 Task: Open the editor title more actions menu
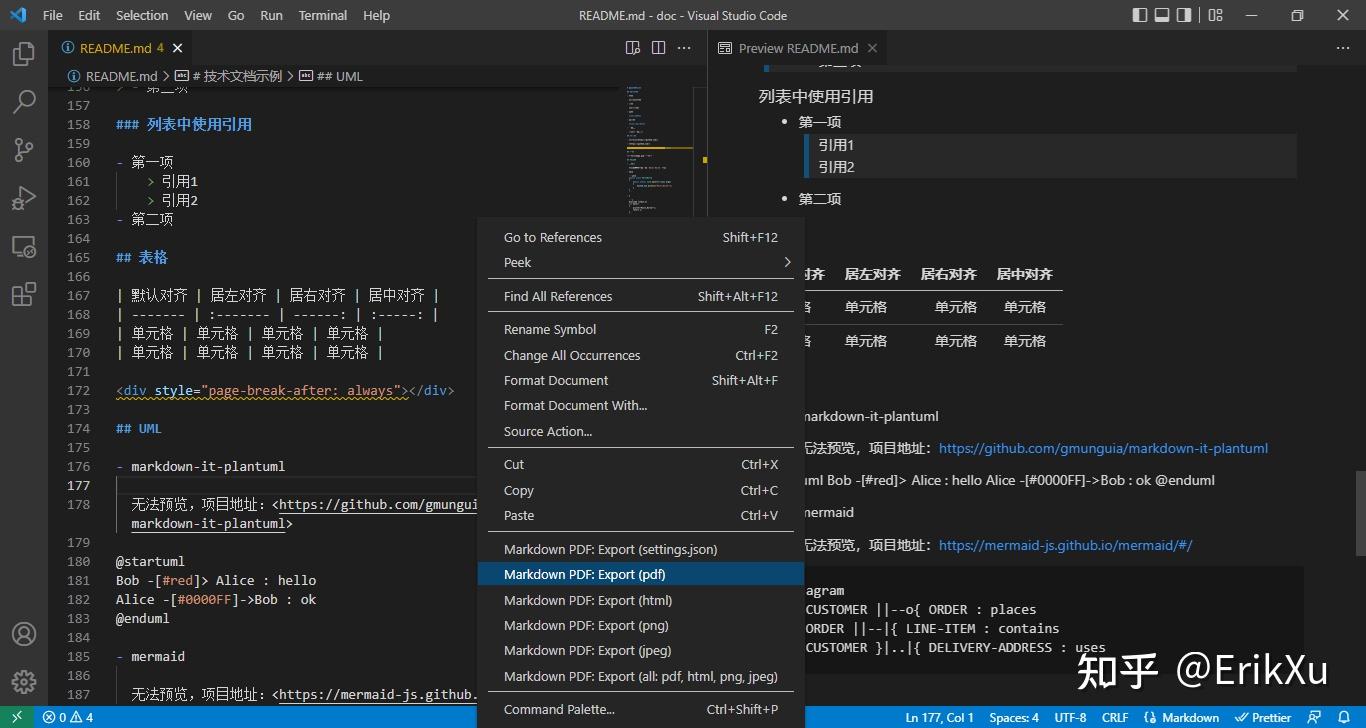pyautogui.click(x=684, y=47)
